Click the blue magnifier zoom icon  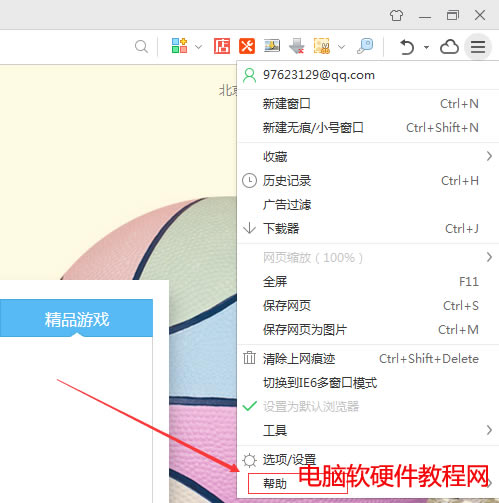coord(365,46)
